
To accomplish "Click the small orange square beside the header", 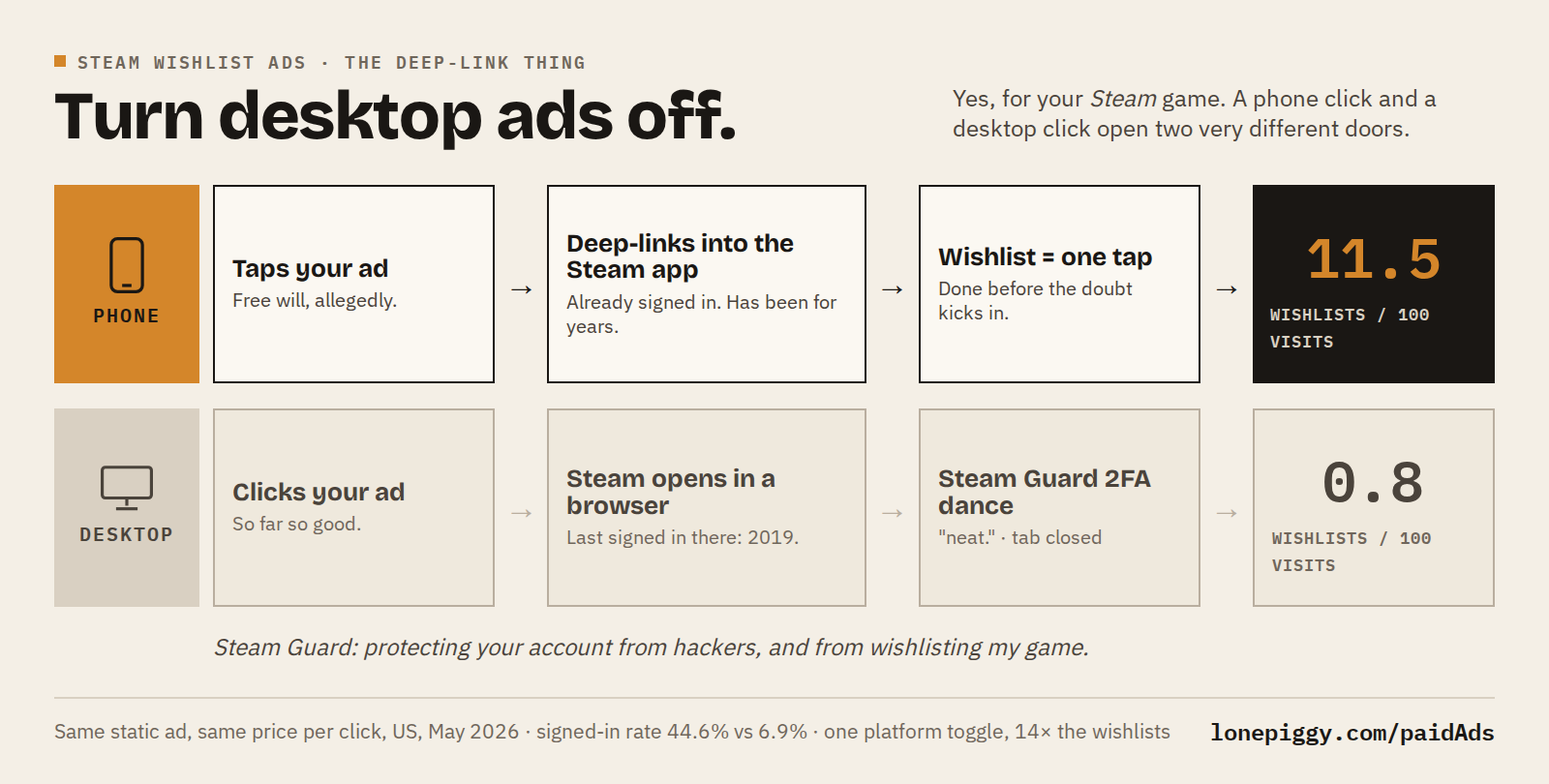I will (x=60, y=61).
